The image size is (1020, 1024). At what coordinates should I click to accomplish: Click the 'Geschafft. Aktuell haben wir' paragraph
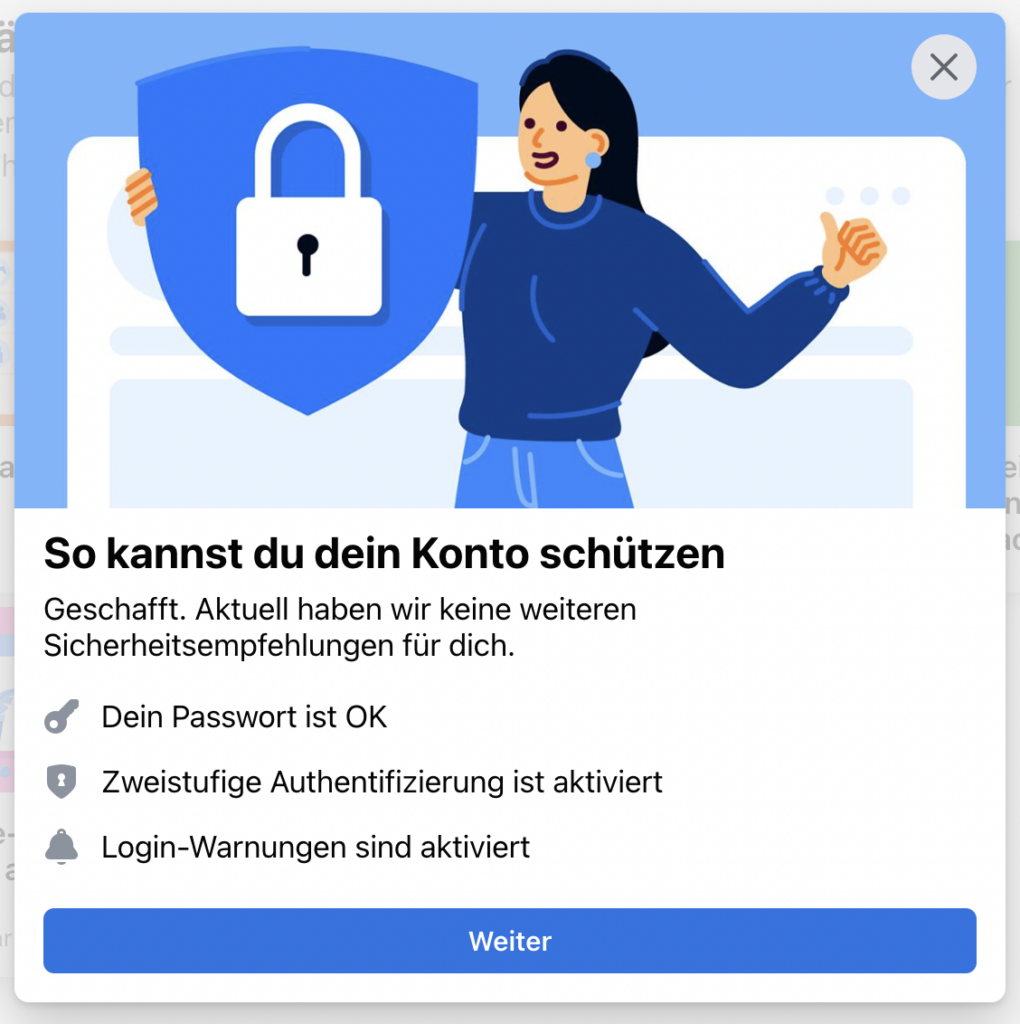point(340,628)
